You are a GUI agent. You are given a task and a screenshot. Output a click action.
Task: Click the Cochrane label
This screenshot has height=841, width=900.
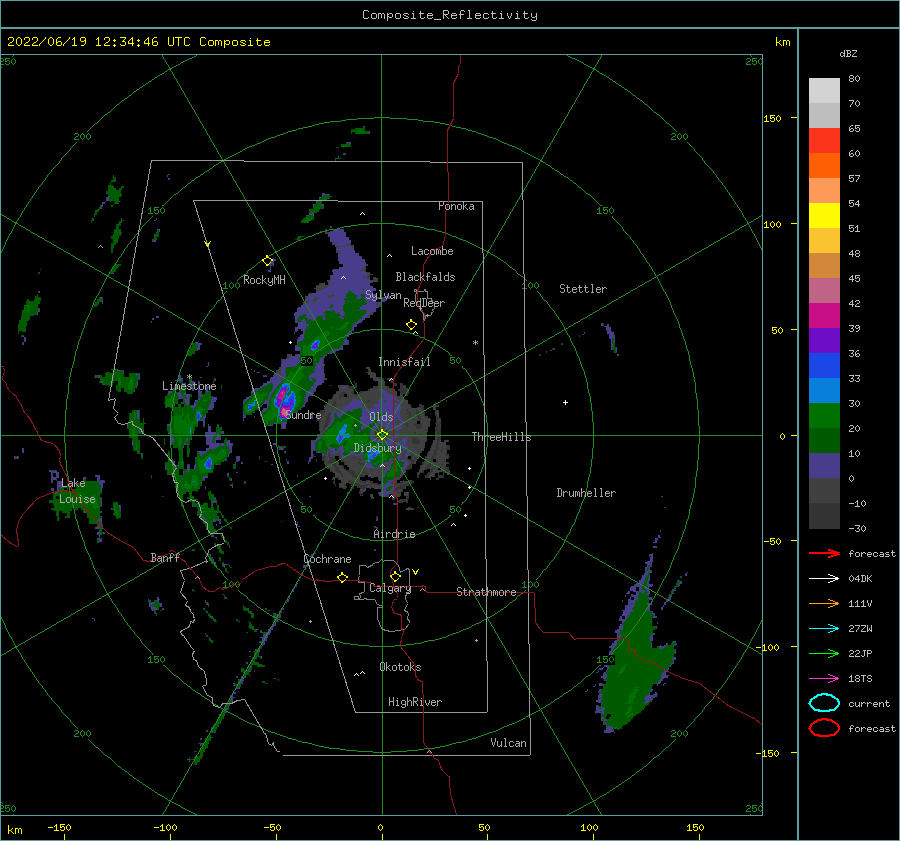[327, 559]
